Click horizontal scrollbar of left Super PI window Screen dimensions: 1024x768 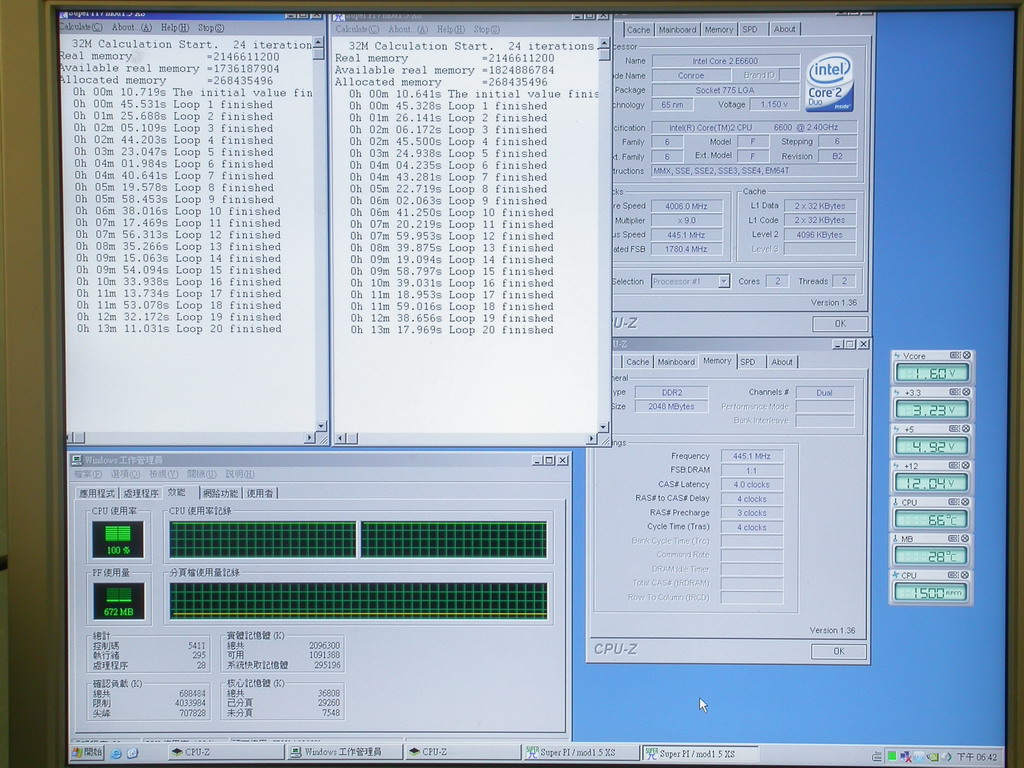click(x=195, y=438)
